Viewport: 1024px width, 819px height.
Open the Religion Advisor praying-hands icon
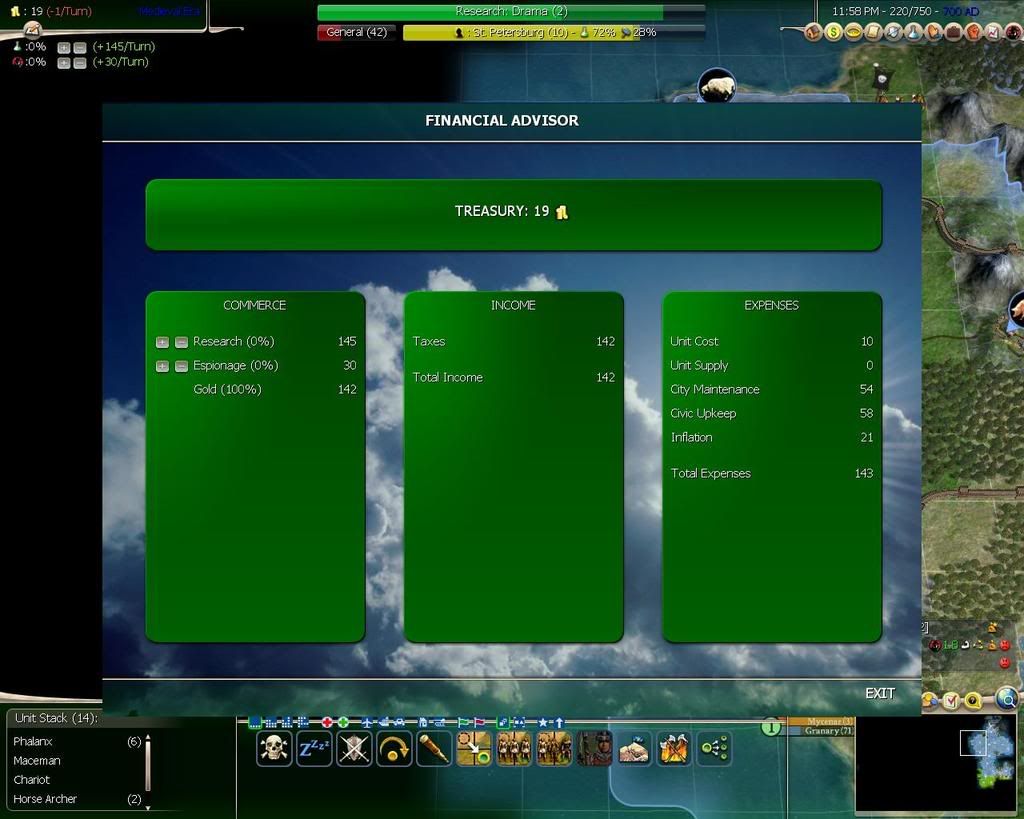[x=933, y=31]
